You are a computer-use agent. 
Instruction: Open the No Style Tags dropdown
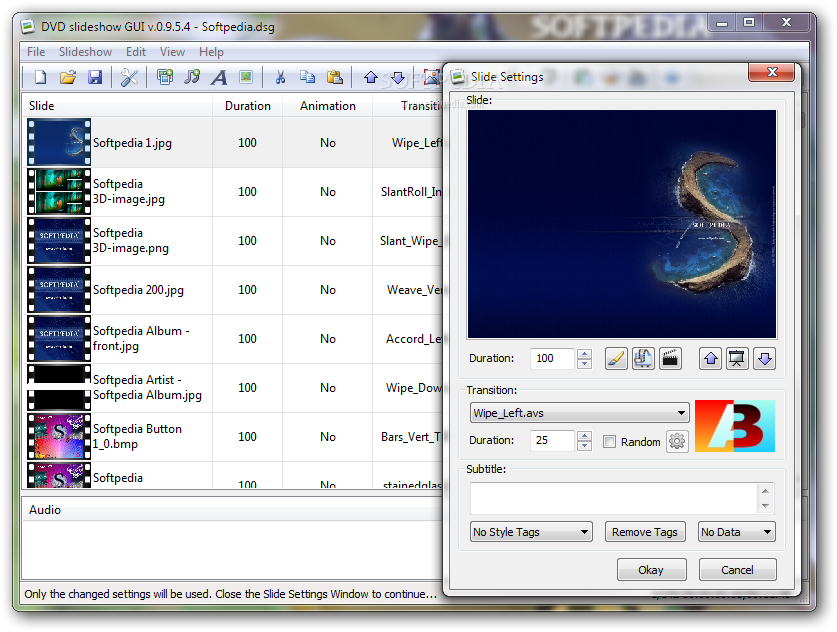click(x=531, y=532)
